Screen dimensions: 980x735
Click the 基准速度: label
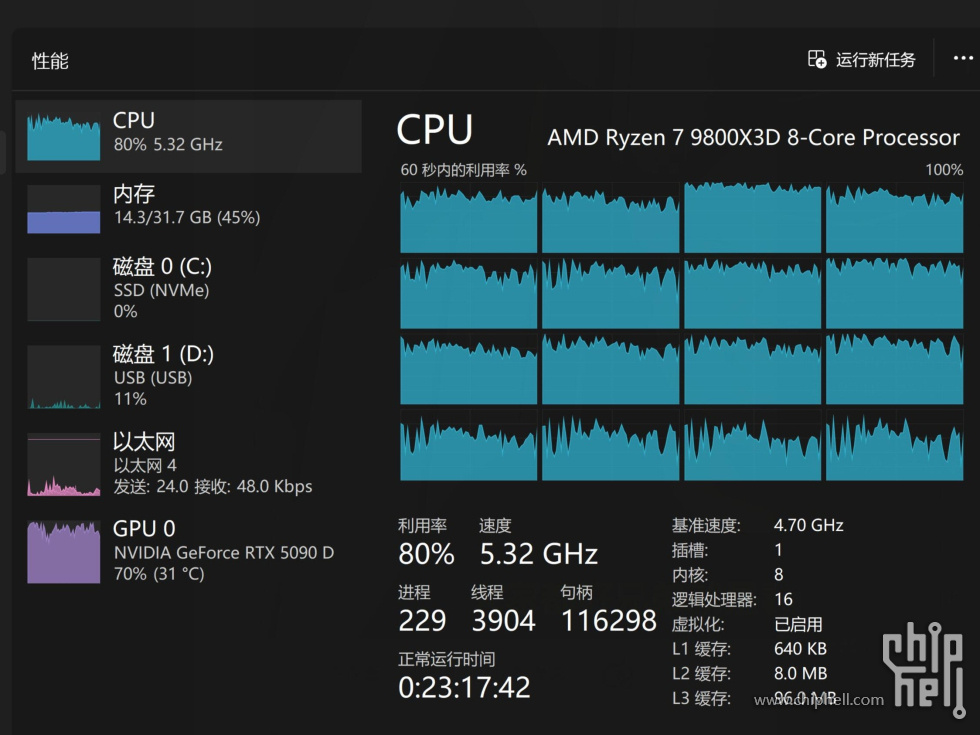pyautogui.click(x=706, y=526)
